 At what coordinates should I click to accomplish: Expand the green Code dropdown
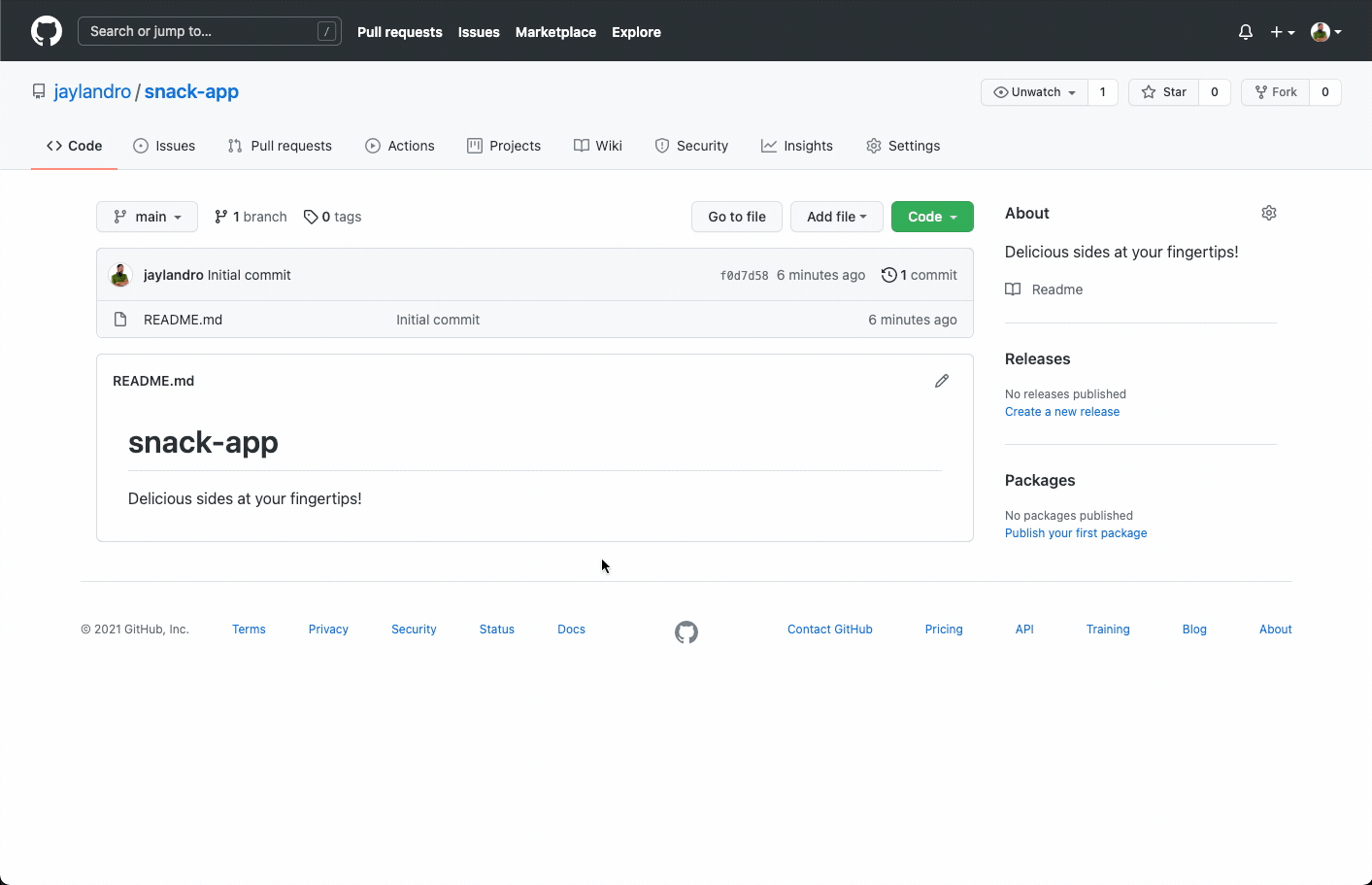(x=932, y=217)
